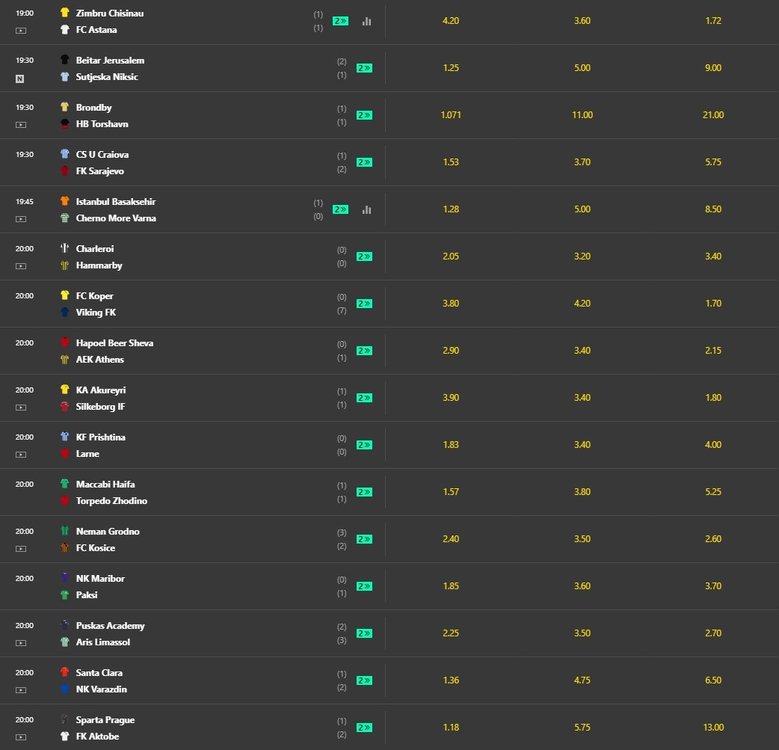This screenshot has width=779, height=750.
Task: Select Brondby home win odds 1.071
Action: [x=451, y=115]
